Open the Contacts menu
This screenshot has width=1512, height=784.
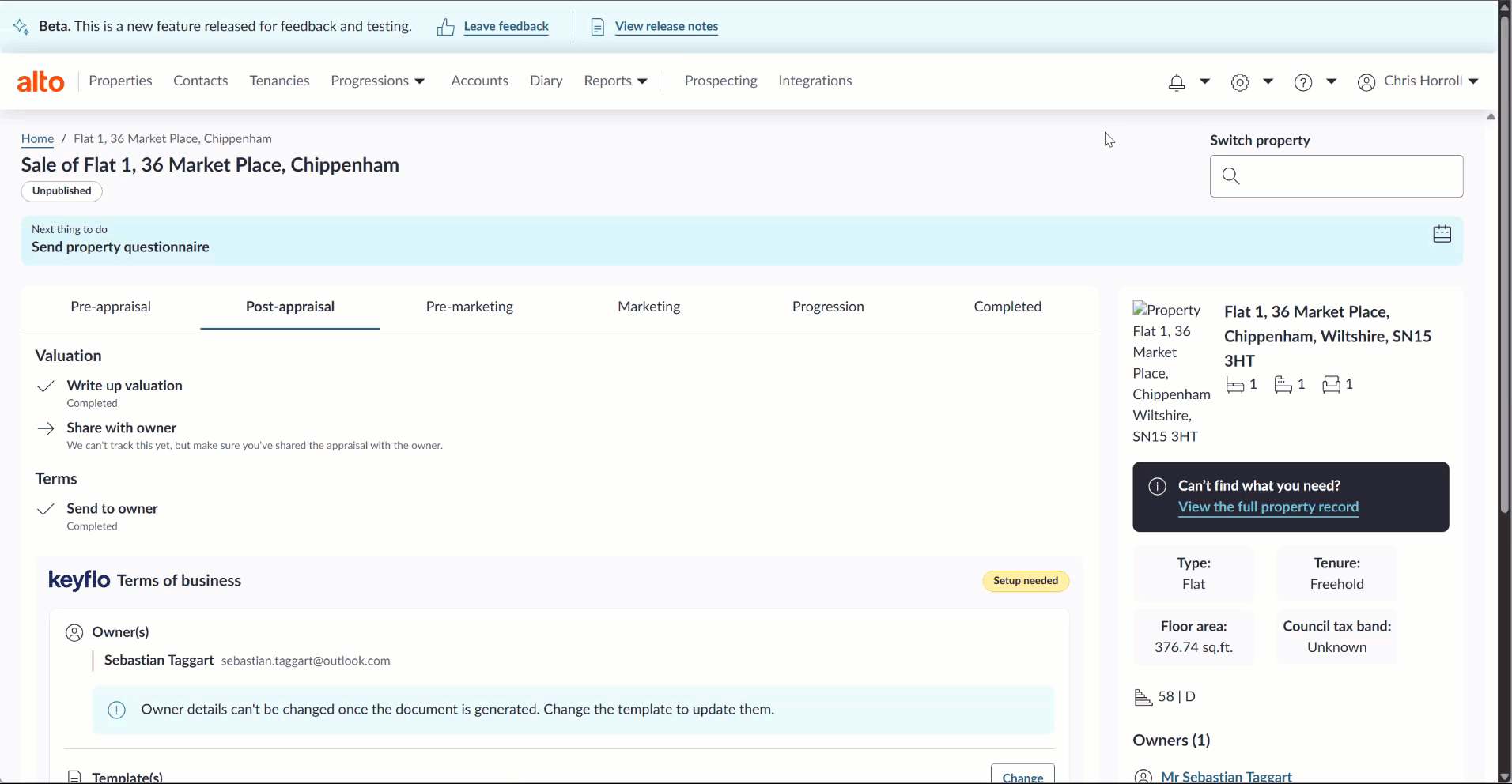click(x=200, y=81)
